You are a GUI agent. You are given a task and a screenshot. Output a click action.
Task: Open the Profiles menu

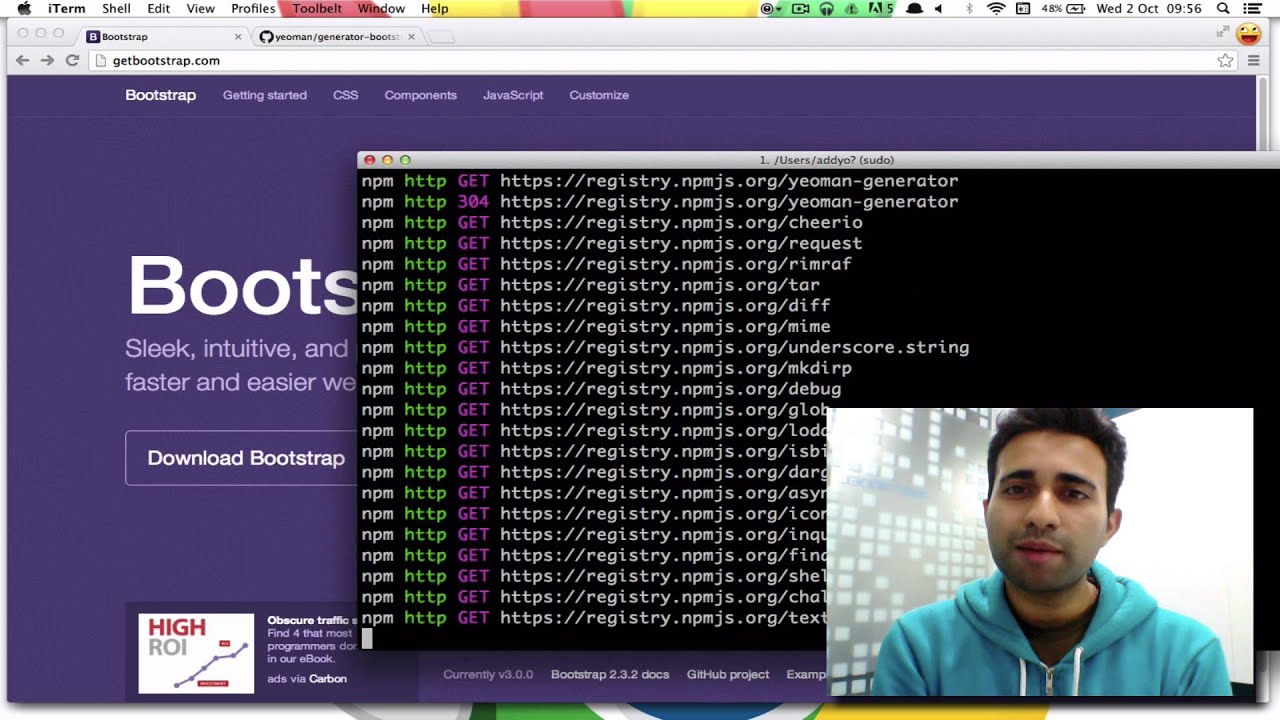(253, 8)
